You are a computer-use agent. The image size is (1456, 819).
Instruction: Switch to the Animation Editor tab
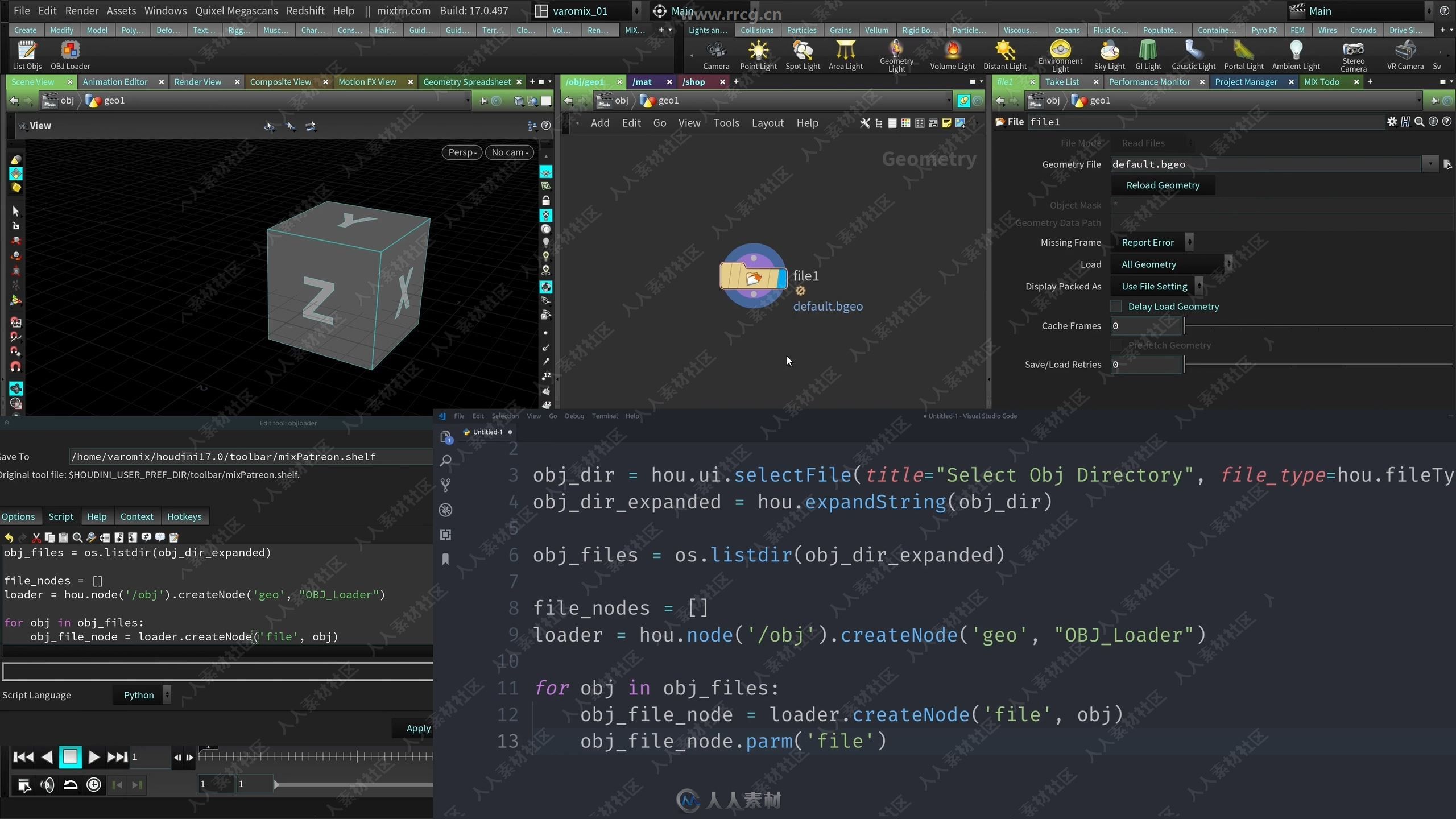[114, 81]
